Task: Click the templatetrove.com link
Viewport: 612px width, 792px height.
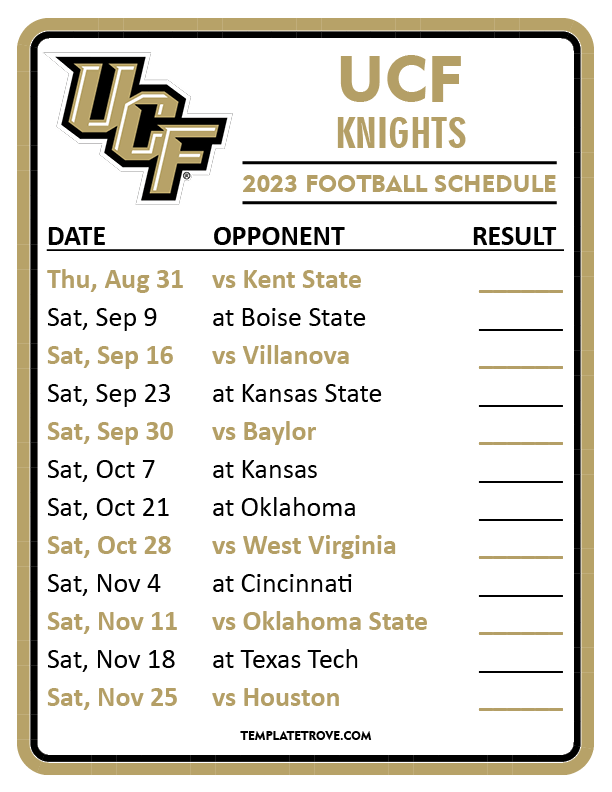Action: [x=306, y=736]
